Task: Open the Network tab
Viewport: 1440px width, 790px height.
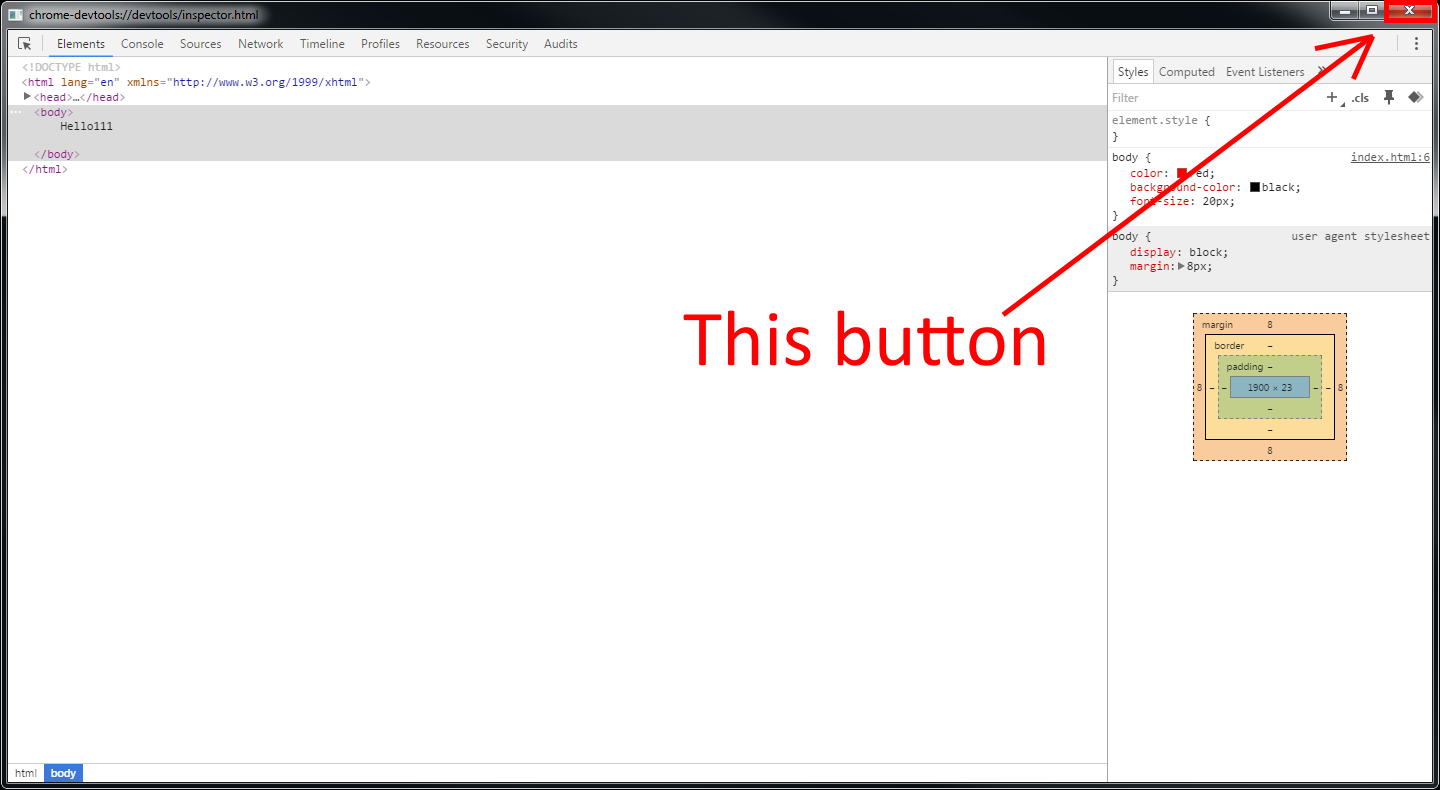Action: click(x=260, y=44)
